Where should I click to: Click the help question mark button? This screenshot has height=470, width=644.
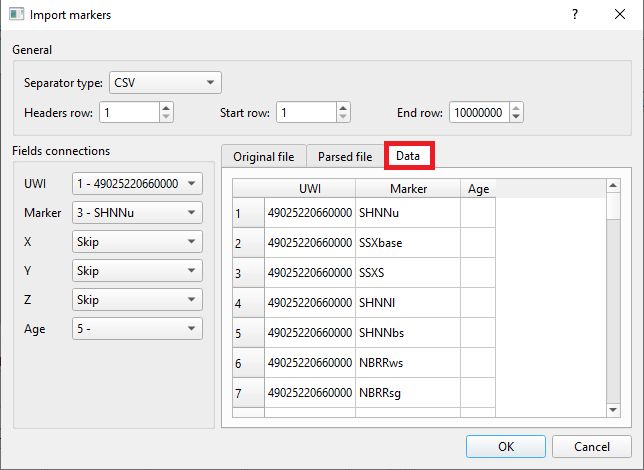tap(575, 15)
